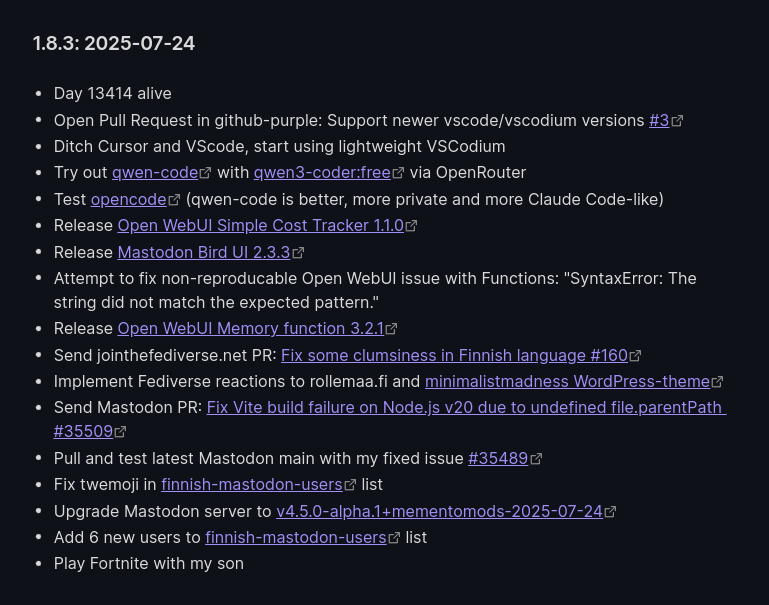Image resolution: width=769 pixels, height=605 pixels.
Task: Click external-link icon after #3
Action: tap(677, 121)
